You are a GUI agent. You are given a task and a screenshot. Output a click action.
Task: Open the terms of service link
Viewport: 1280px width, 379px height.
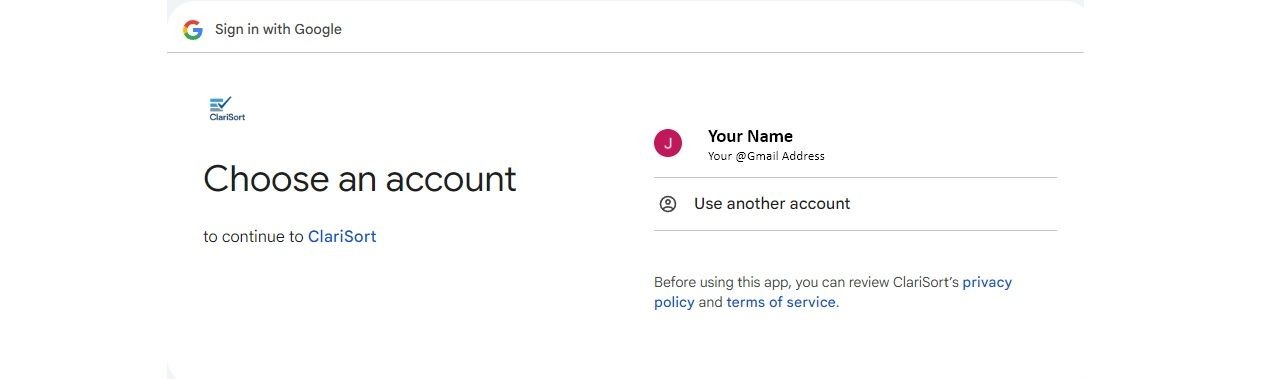click(x=781, y=302)
